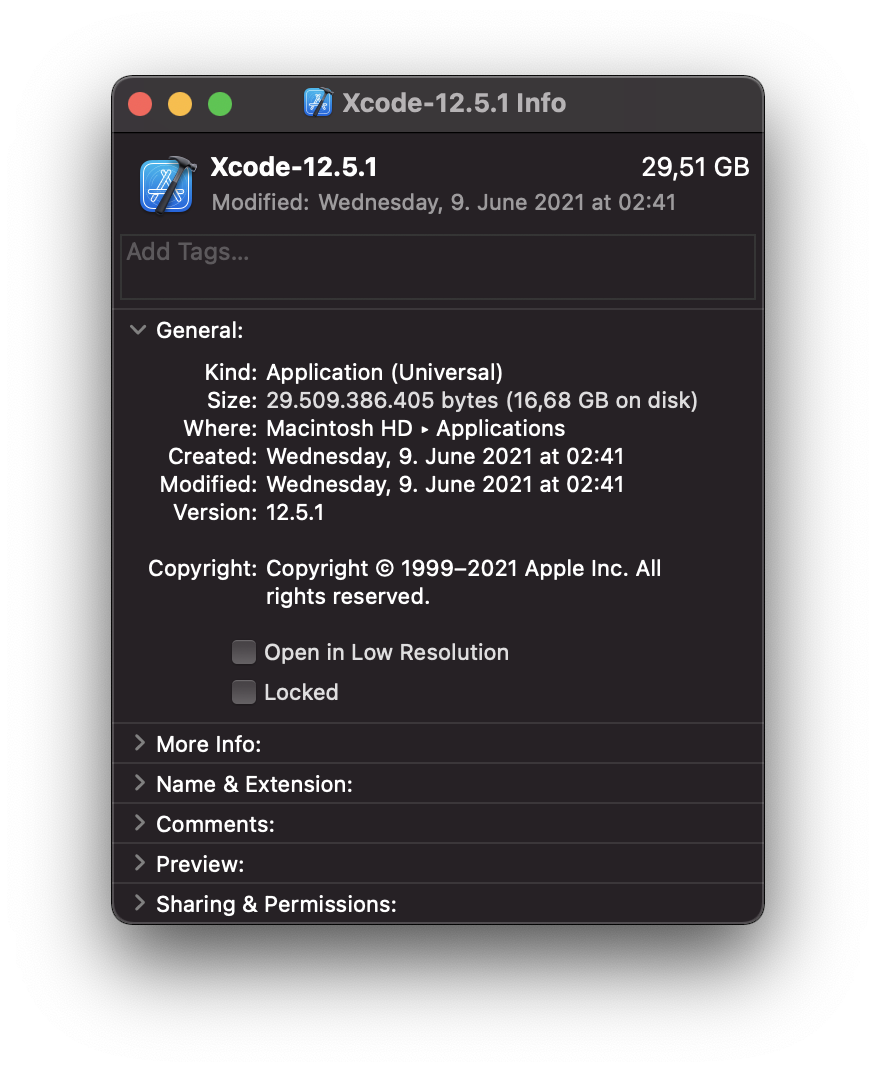Click the Add Tags input field
Image resolution: width=876 pixels, height=1072 pixels.
[437, 267]
